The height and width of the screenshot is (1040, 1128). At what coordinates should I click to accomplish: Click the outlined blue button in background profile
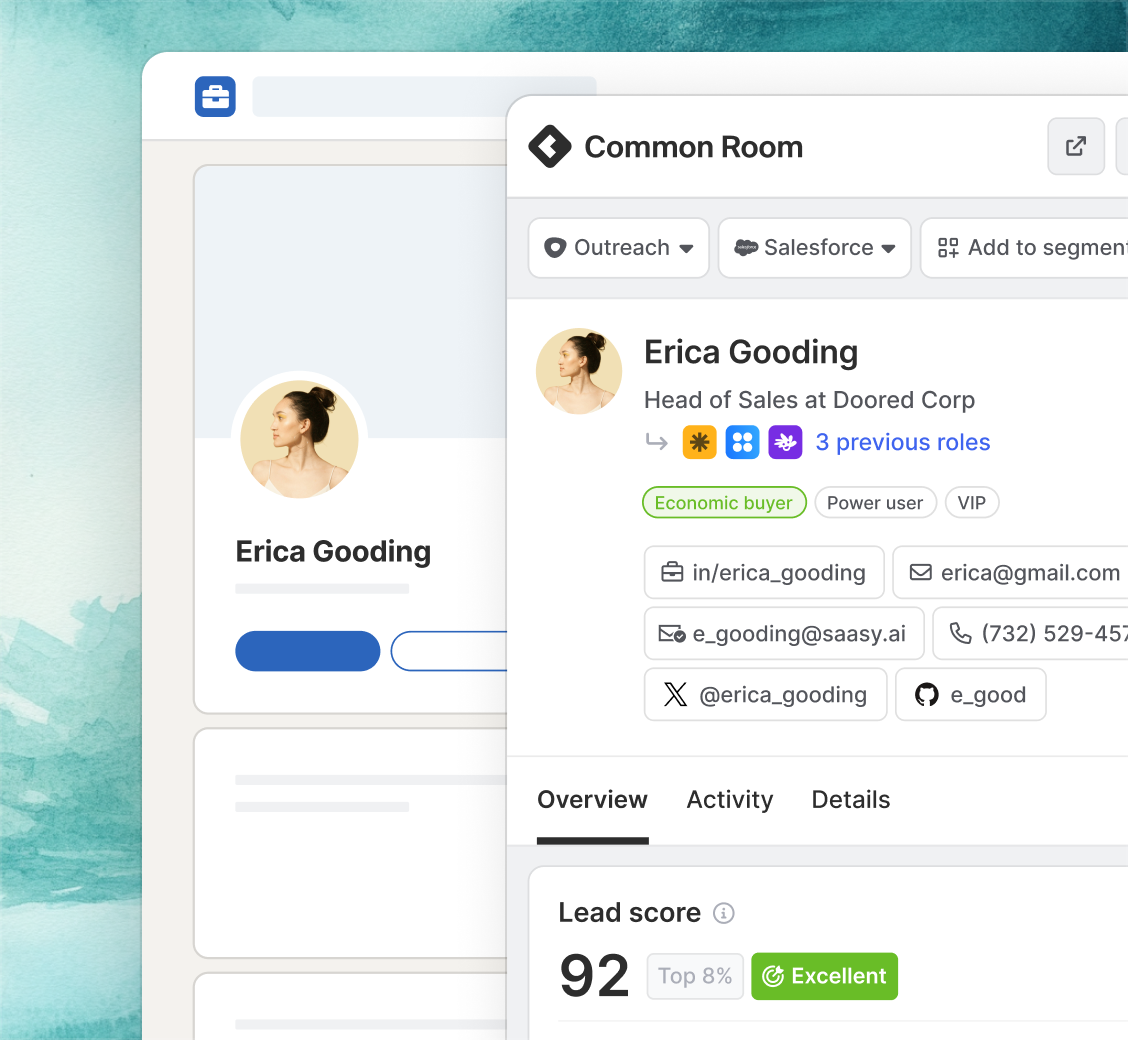pos(450,651)
